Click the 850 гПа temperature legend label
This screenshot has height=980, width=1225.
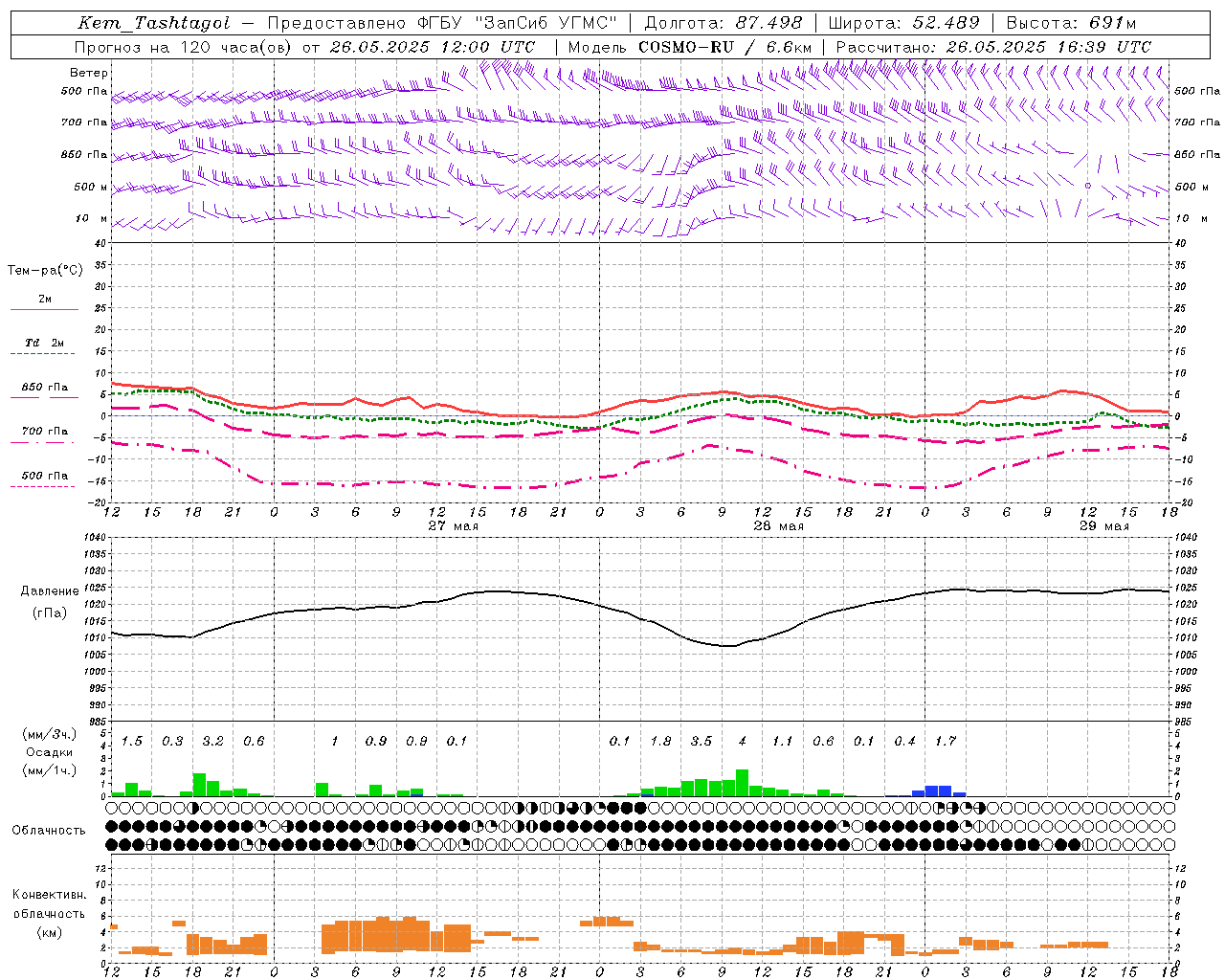click(45, 388)
